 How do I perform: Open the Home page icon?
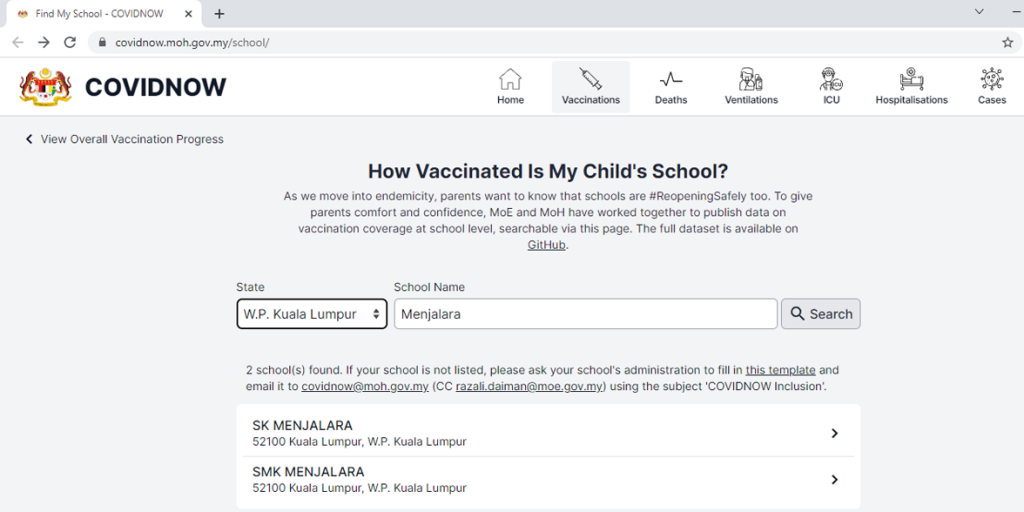pyautogui.click(x=510, y=80)
